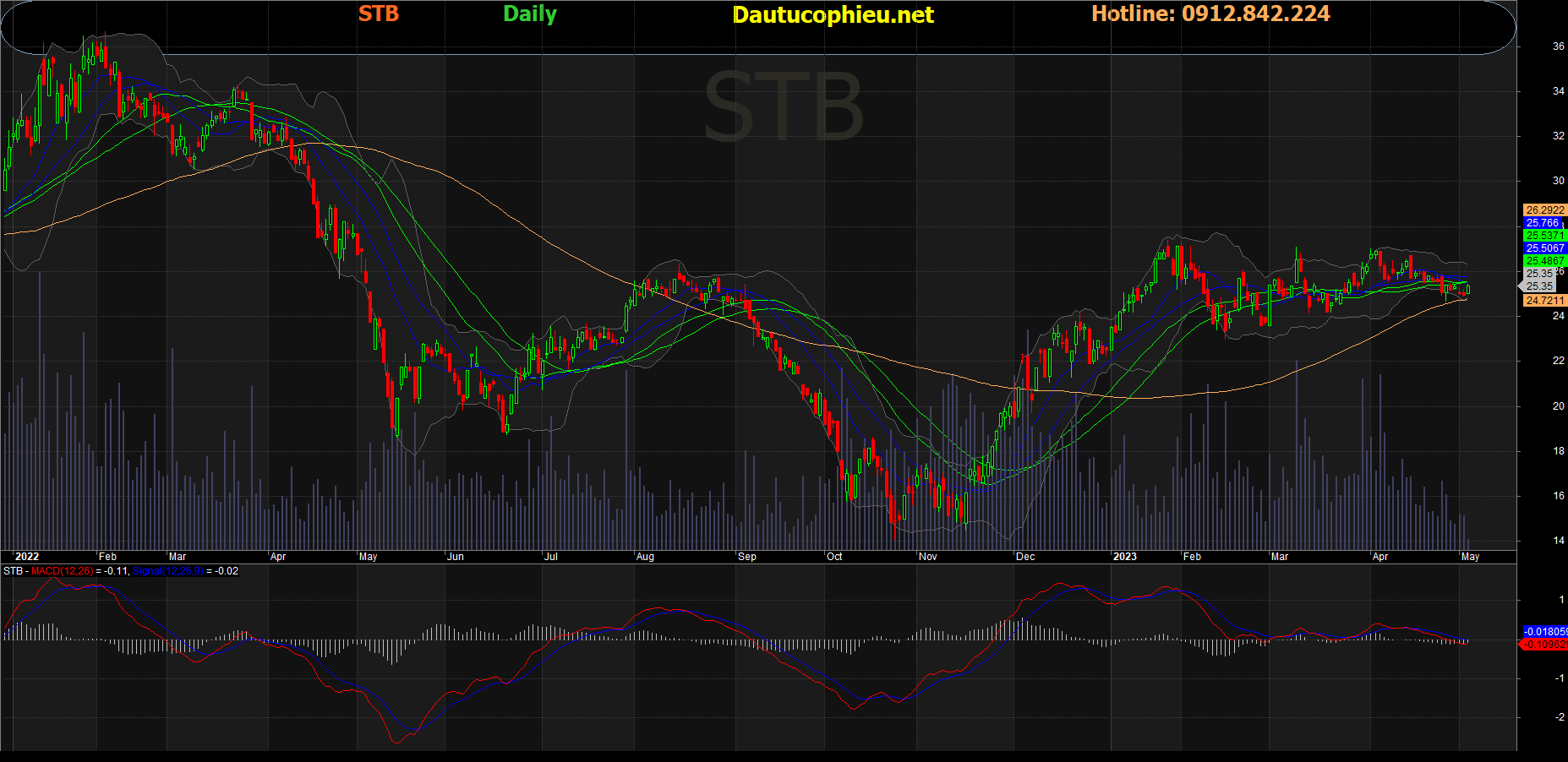This screenshot has height=762, width=1568.
Task: Click the green Daily timeframe label
Action: [530, 14]
